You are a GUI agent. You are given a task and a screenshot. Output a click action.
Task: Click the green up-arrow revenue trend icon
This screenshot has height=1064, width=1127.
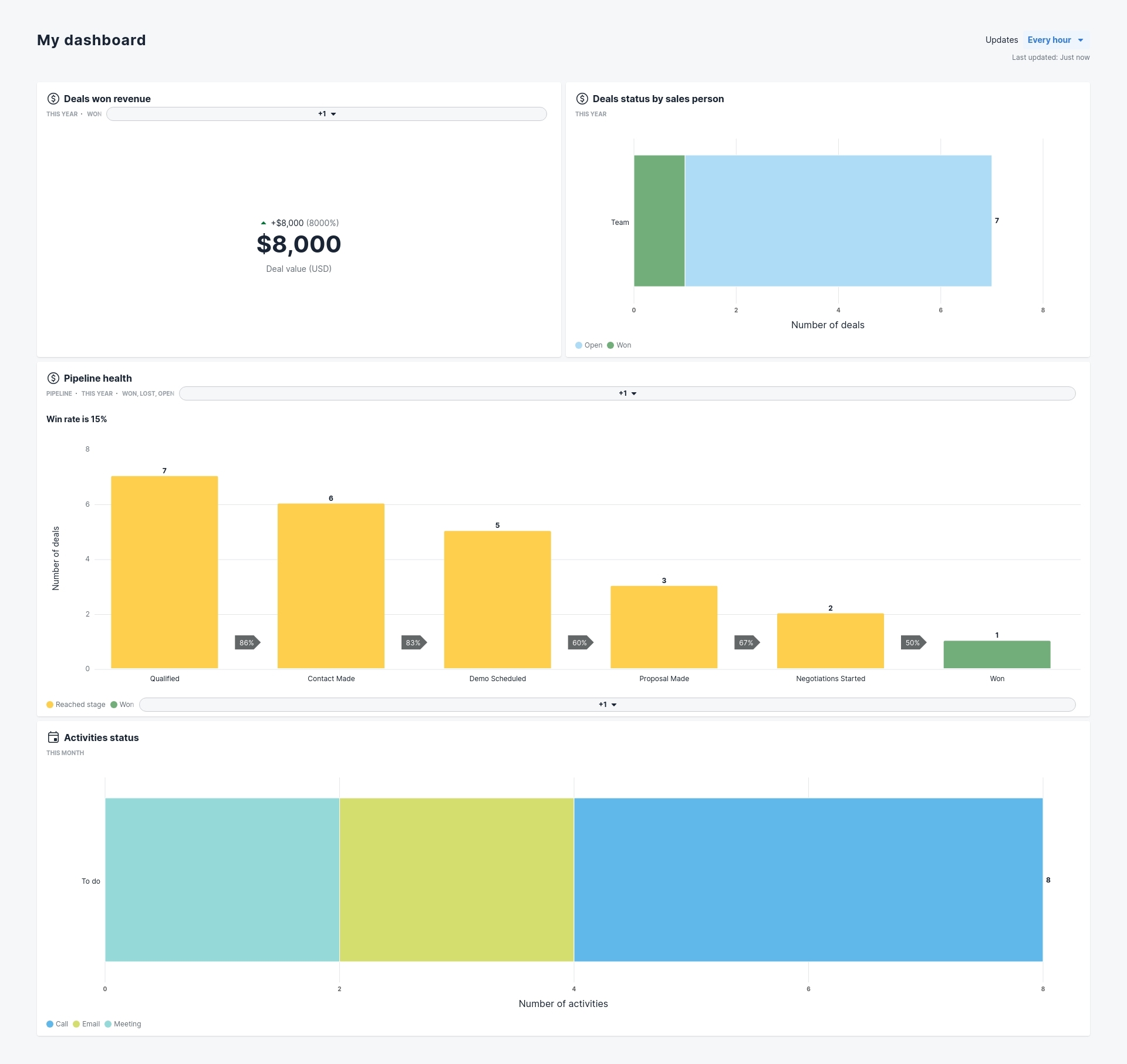264,223
